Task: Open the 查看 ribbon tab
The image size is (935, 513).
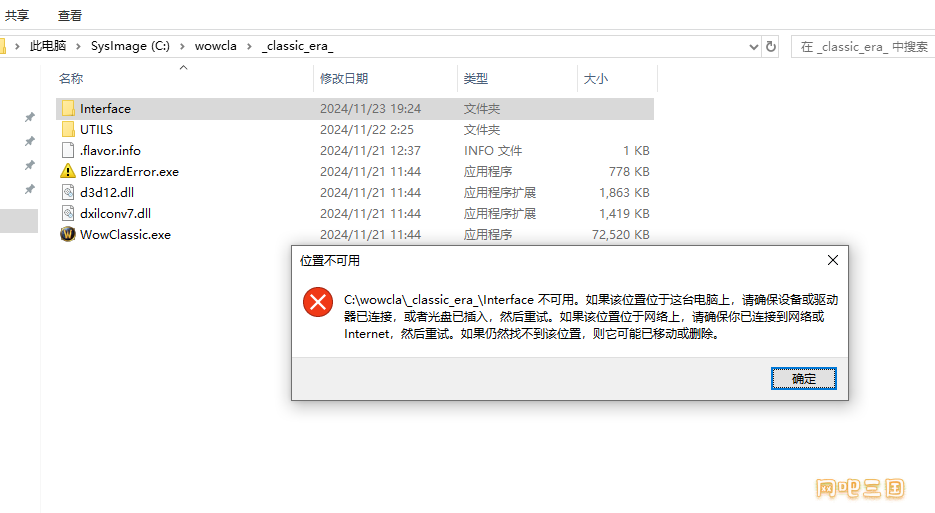Action: click(x=70, y=16)
